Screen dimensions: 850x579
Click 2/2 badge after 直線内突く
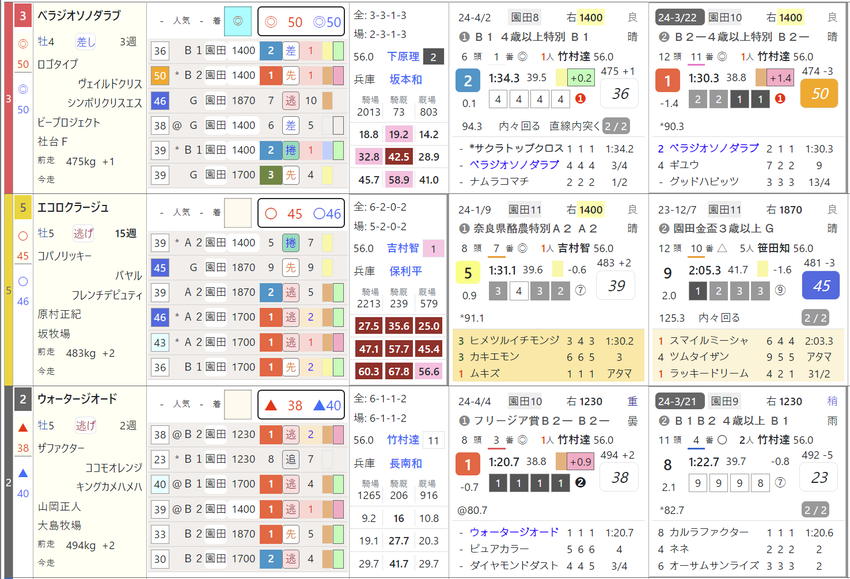coord(615,126)
